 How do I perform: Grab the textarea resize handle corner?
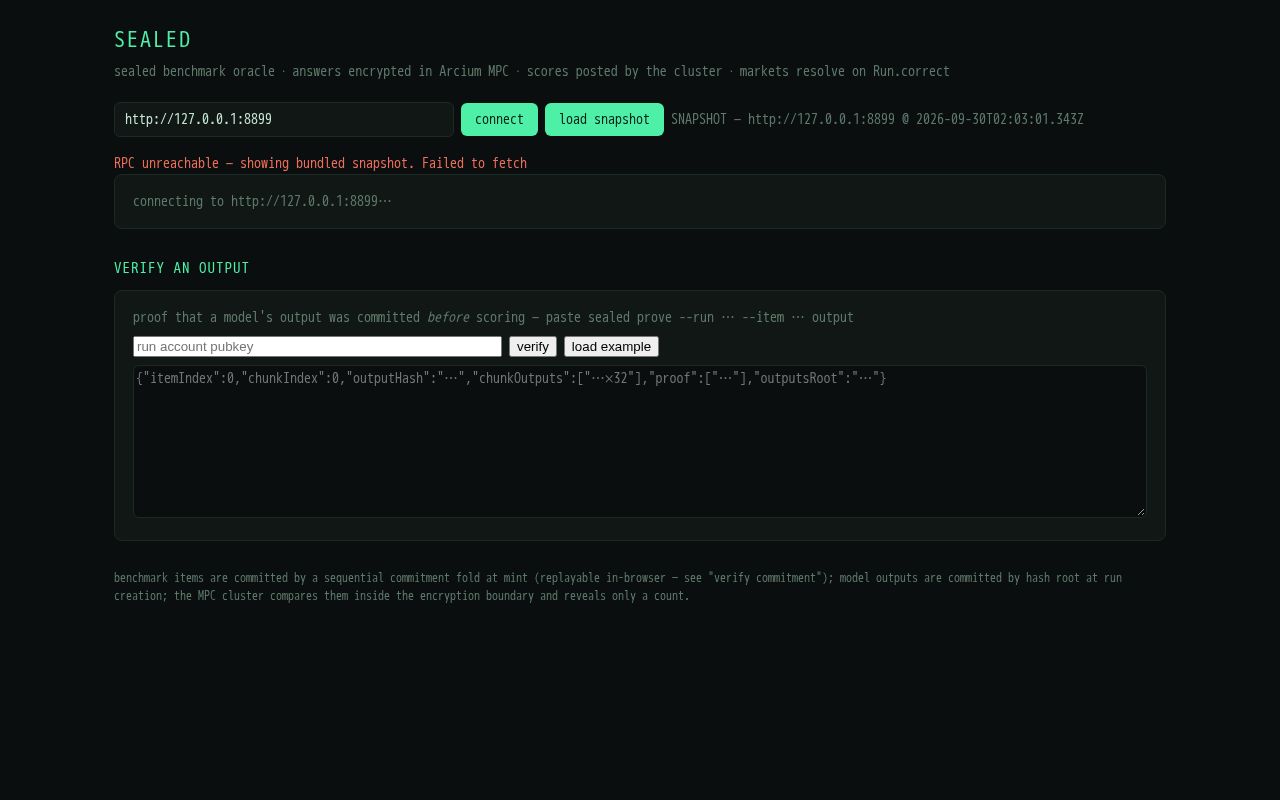1140,511
